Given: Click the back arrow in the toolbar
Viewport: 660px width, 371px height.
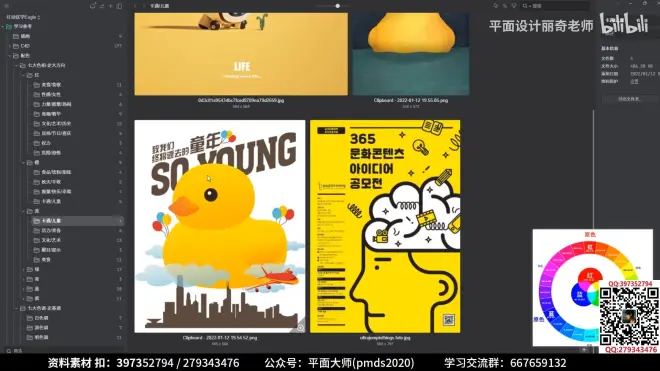Looking at the screenshot, I should pyautogui.click(x=135, y=6).
